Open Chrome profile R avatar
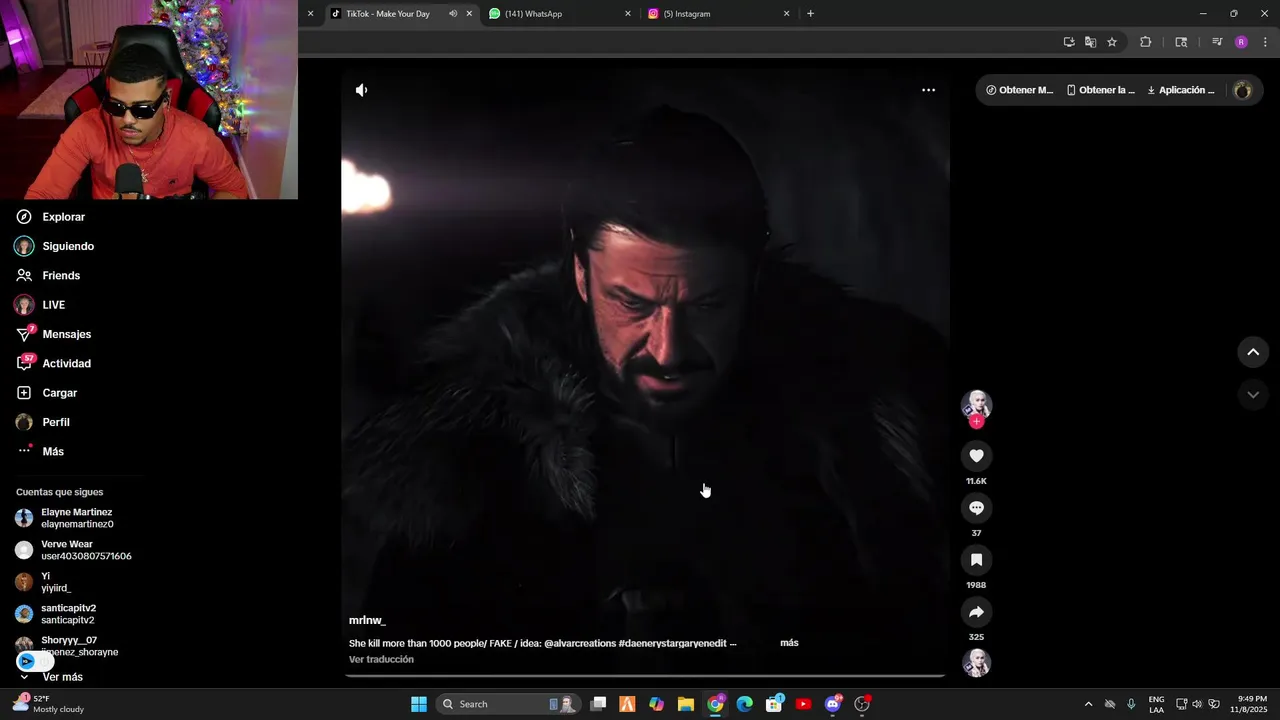Viewport: 1280px width, 720px height. pyautogui.click(x=1241, y=42)
